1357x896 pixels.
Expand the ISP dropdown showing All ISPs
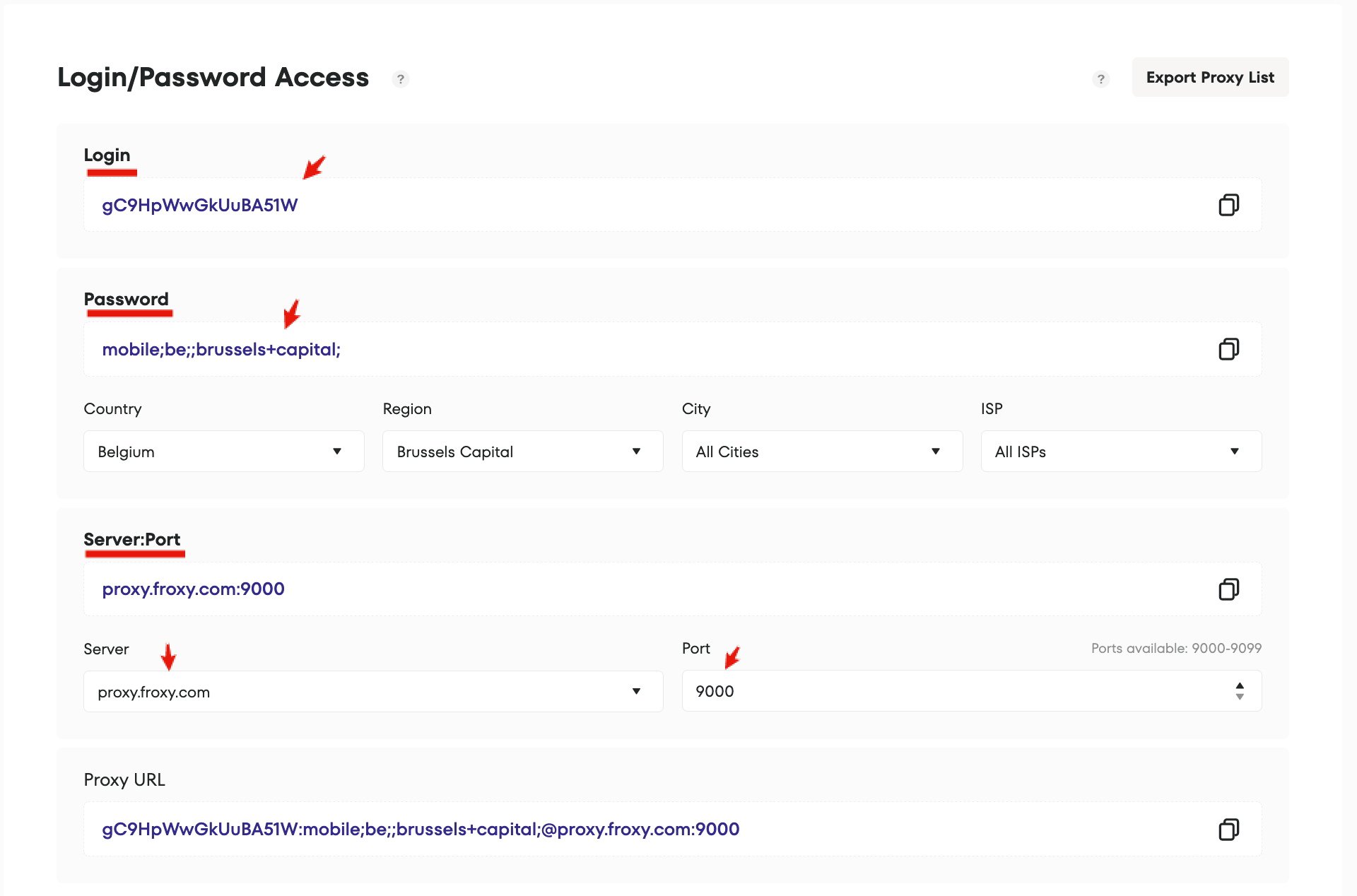[x=1121, y=452]
